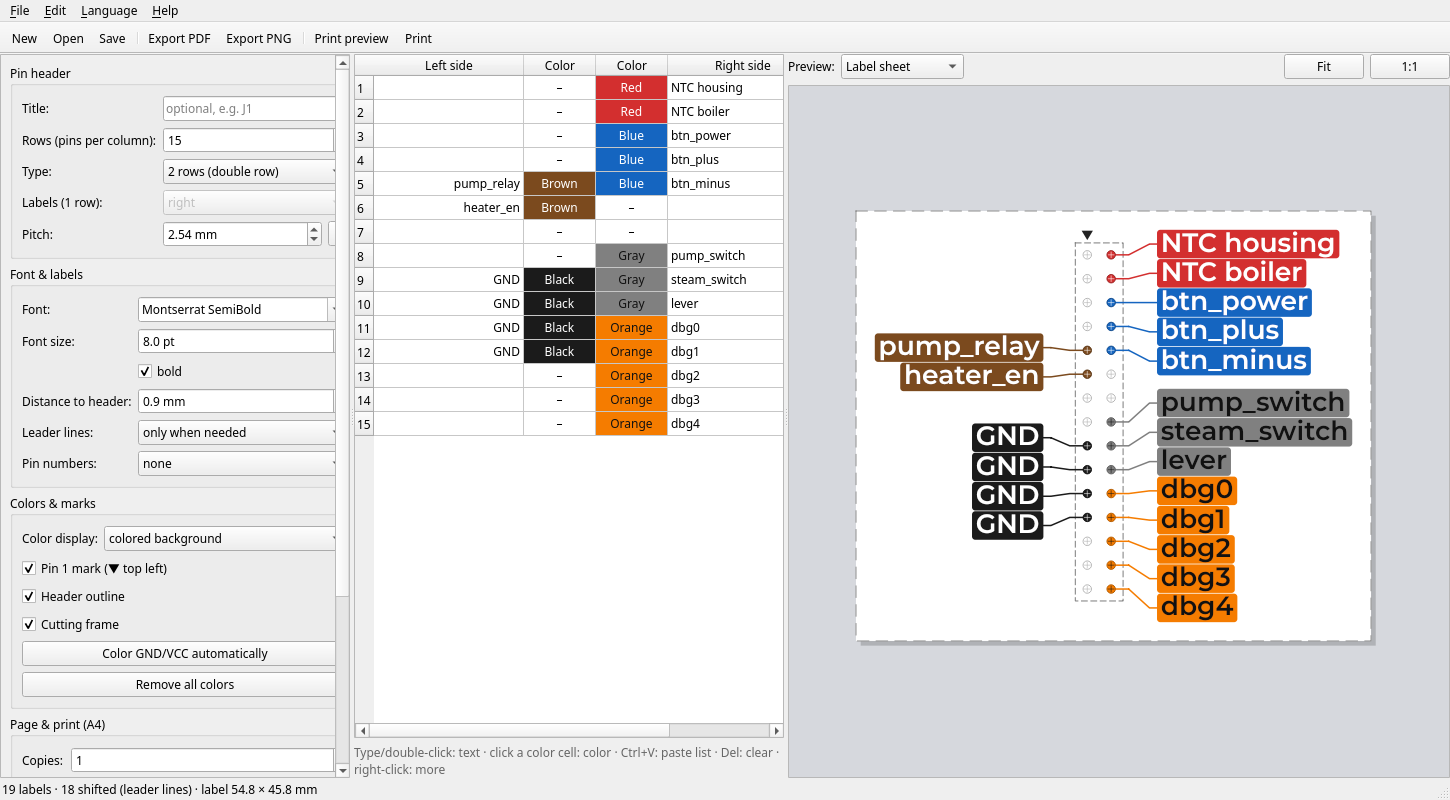The height and width of the screenshot is (800, 1450).
Task: Click Color GND/VCC automatically button
Action: click(180, 653)
